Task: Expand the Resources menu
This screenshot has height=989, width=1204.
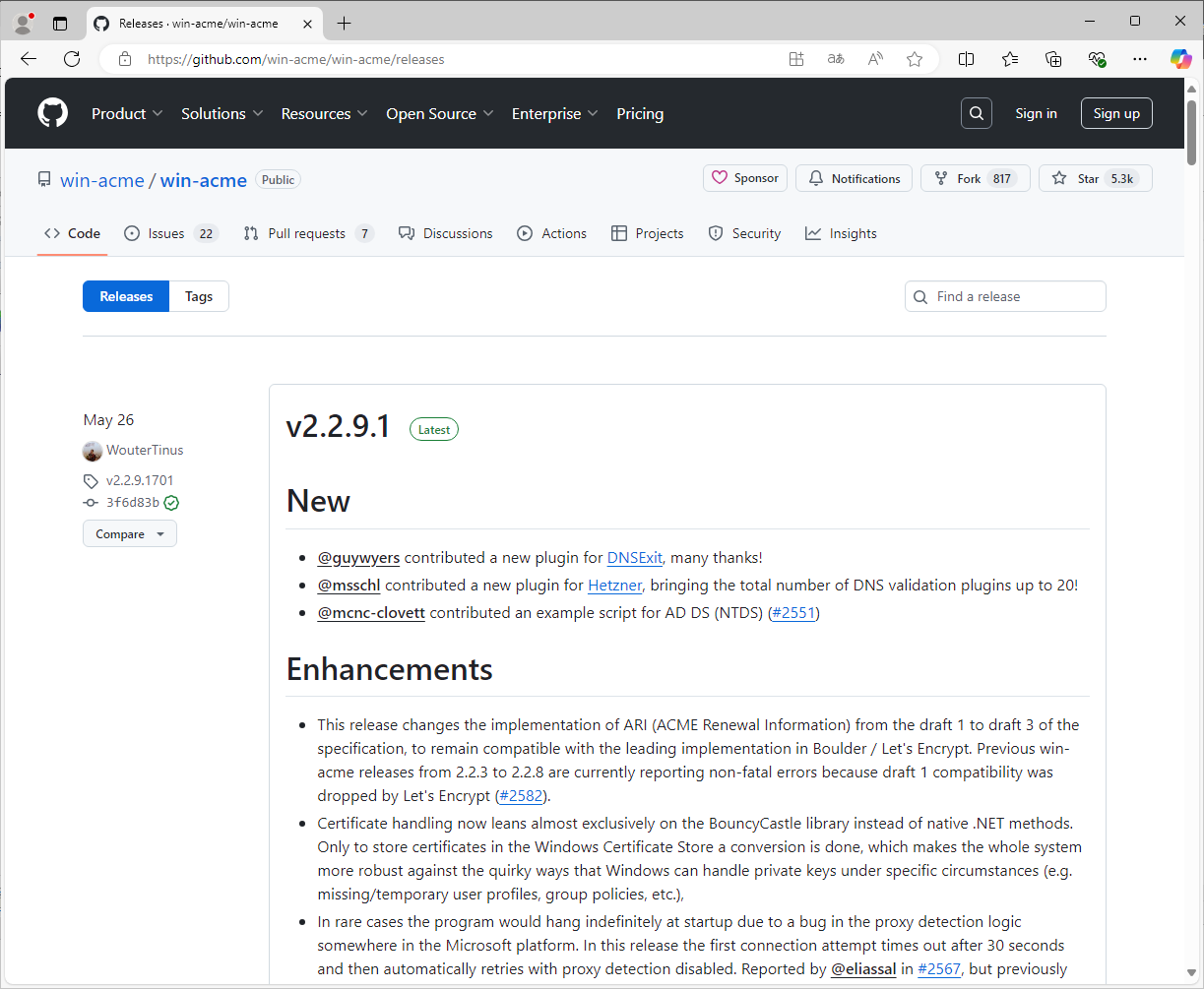Action: click(324, 114)
